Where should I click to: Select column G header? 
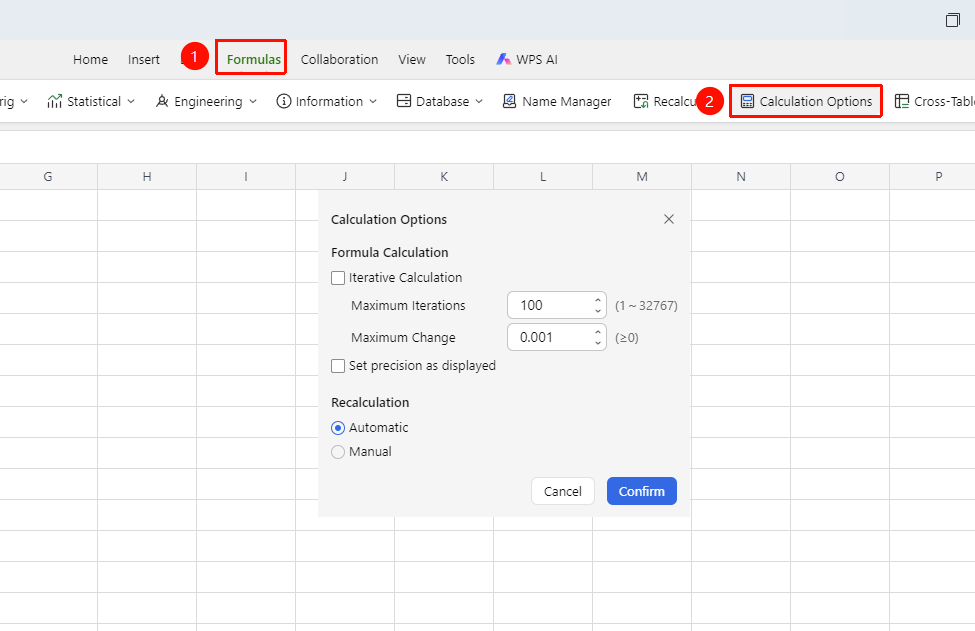click(48, 177)
